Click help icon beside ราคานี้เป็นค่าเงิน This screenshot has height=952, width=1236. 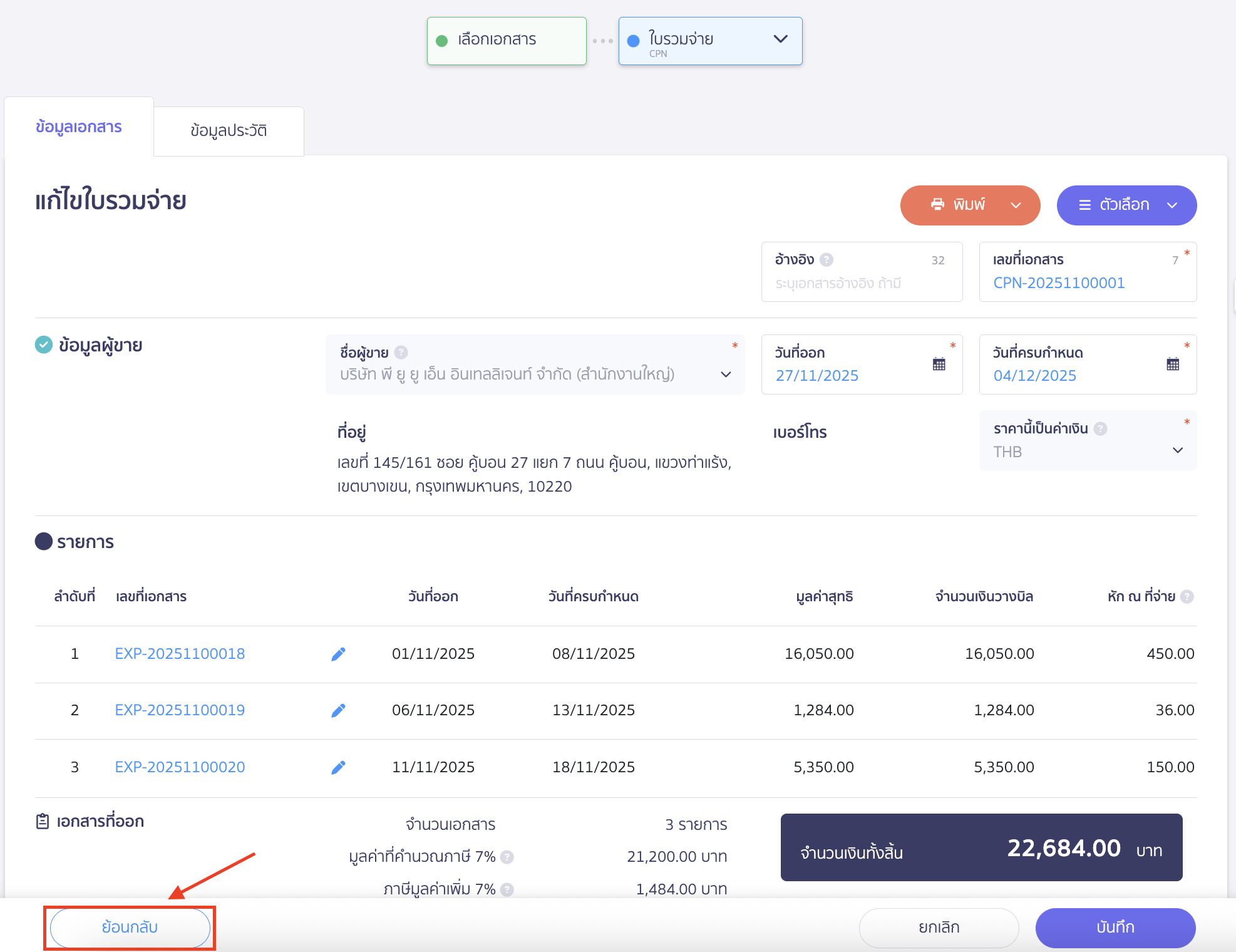tap(1100, 429)
